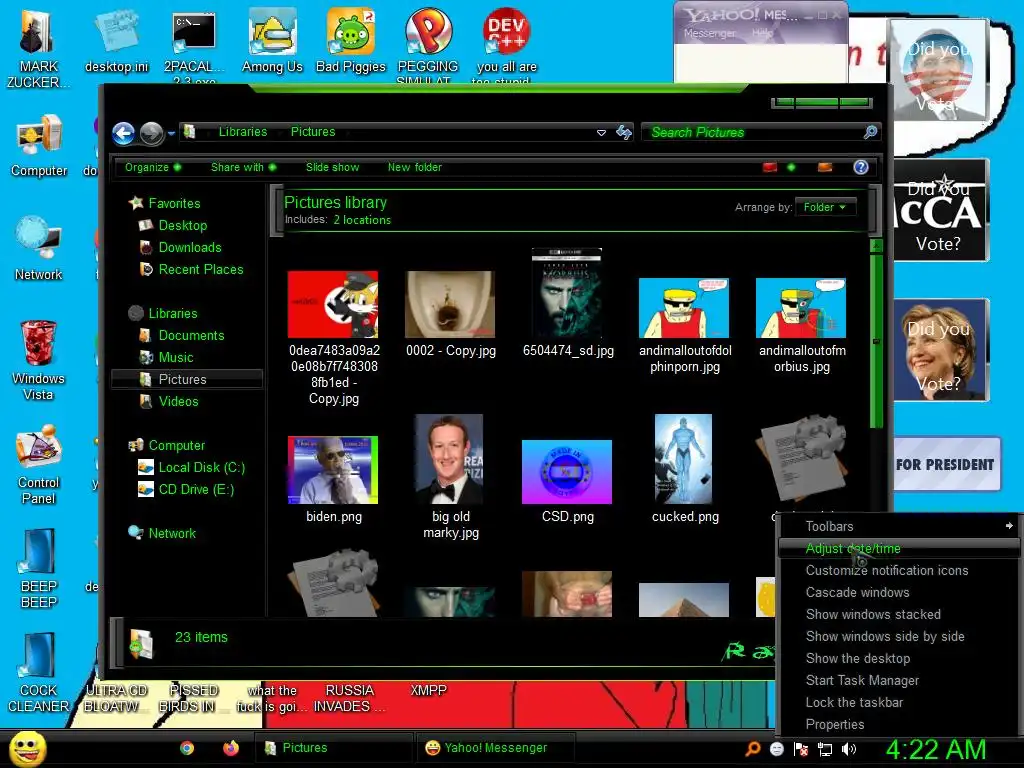Click the Explorer Forward arrow button

click(x=152, y=133)
